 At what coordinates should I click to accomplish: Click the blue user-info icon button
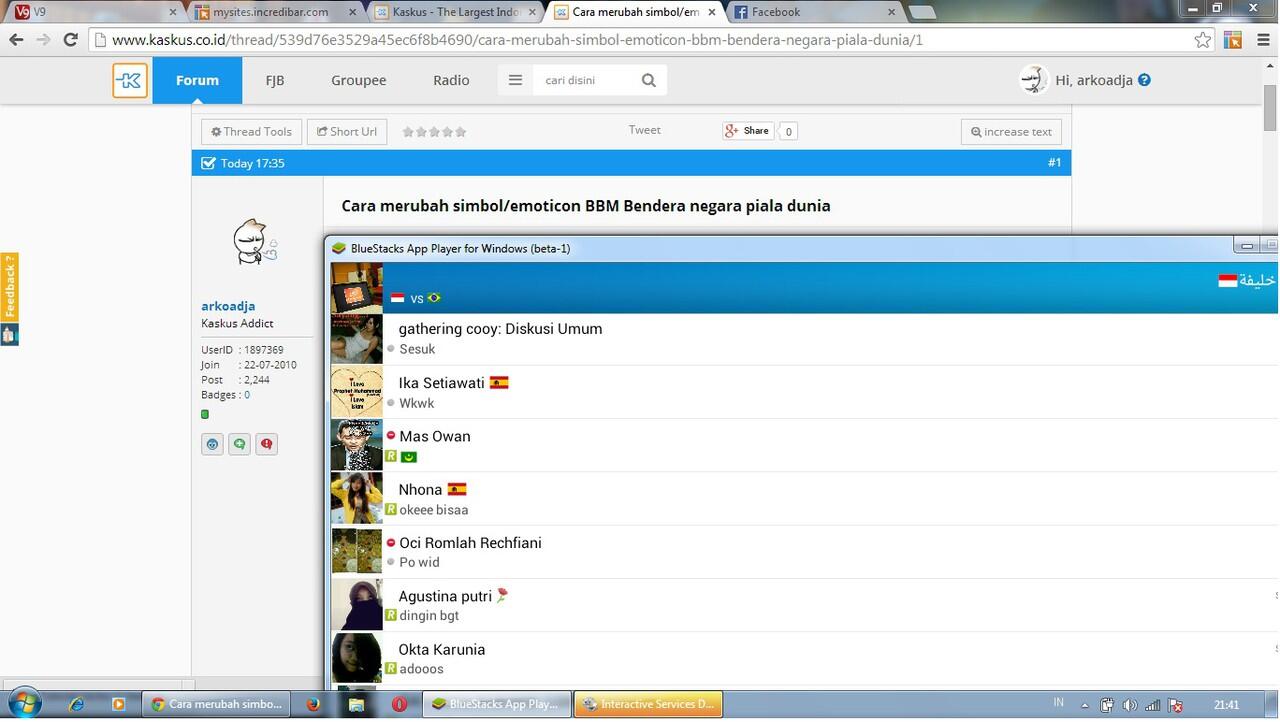[212, 444]
